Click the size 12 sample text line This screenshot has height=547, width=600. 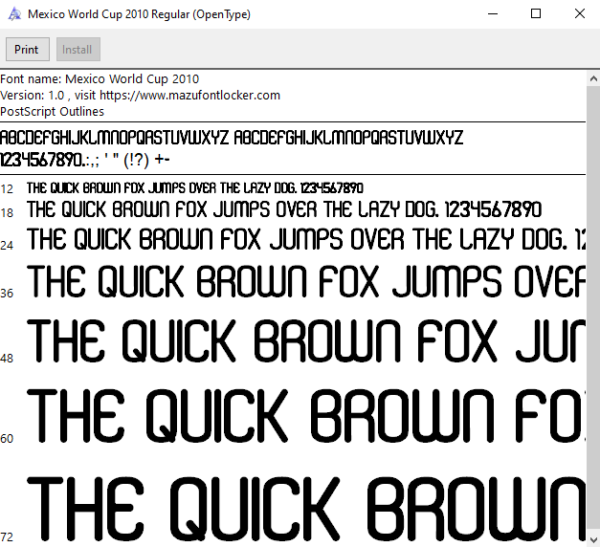pyautogui.click(x=195, y=188)
